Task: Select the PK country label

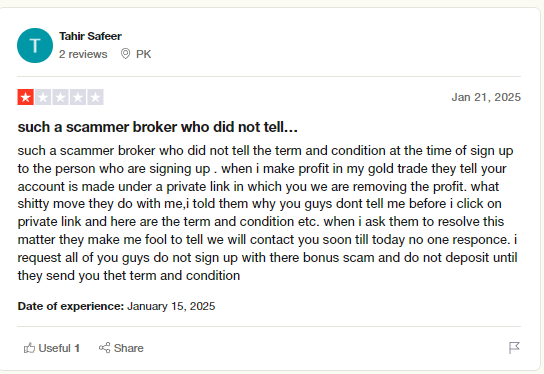Action: point(143,54)
